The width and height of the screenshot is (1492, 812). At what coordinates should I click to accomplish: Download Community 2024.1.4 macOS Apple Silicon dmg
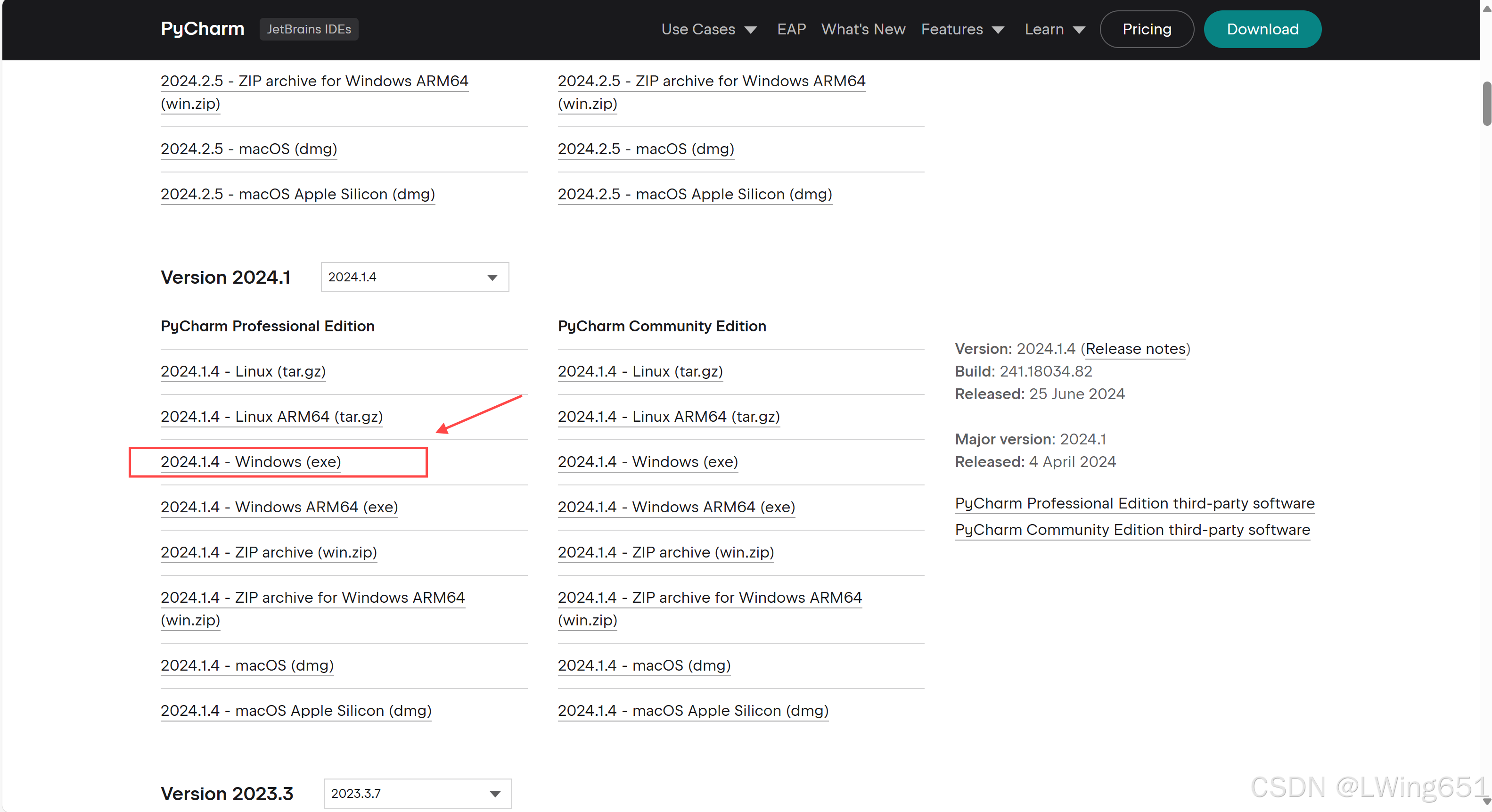[692, 711]
